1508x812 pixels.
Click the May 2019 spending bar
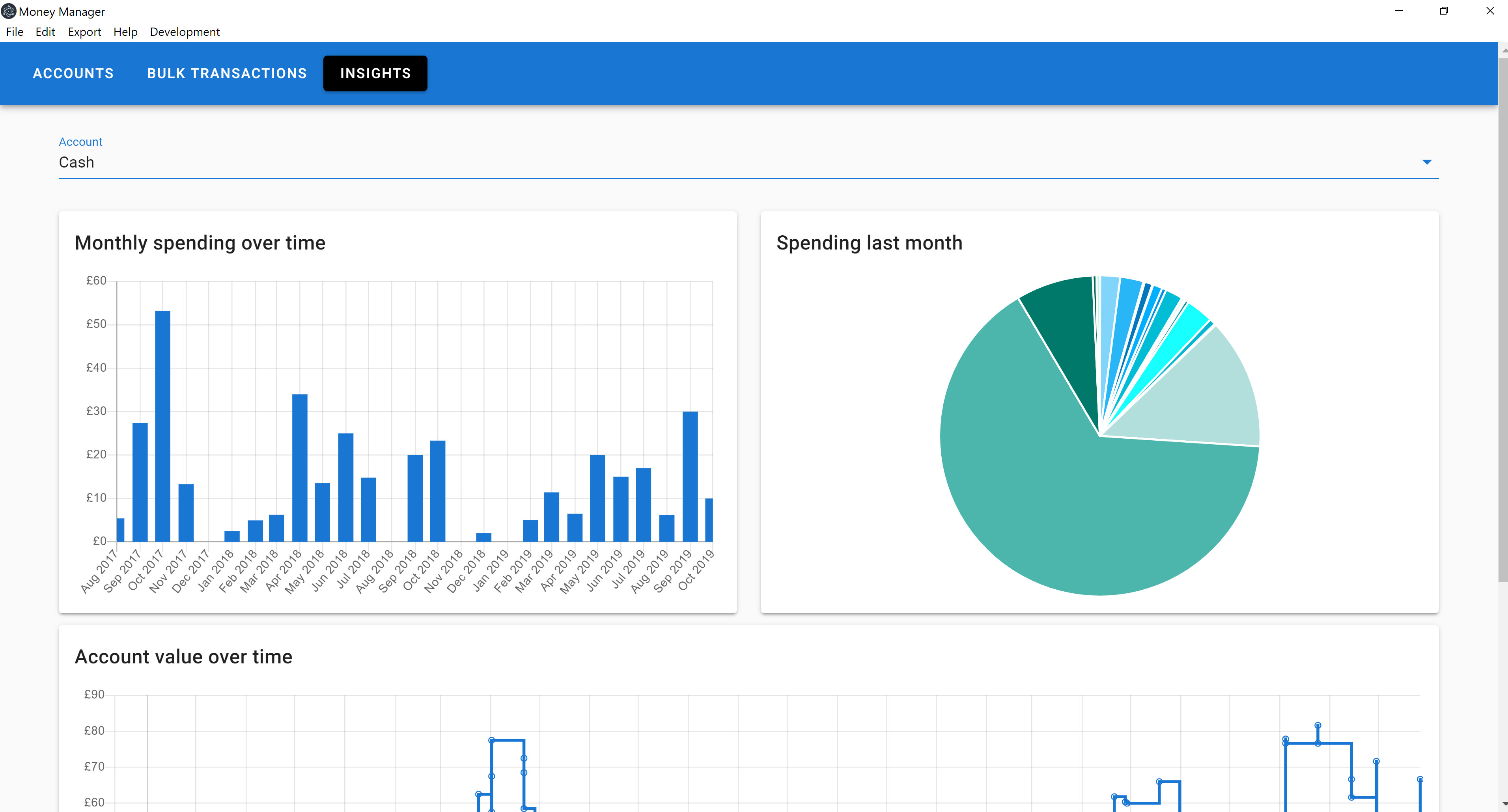(x=598, y=498)
